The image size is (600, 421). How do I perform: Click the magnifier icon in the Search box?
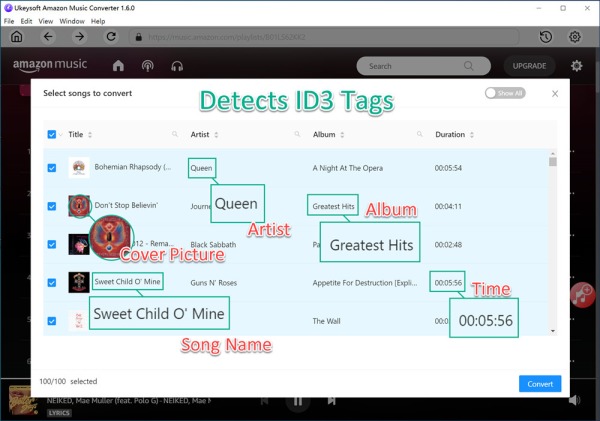(468, 66)
